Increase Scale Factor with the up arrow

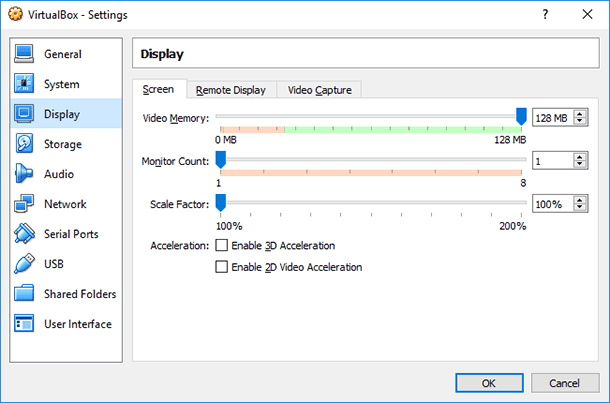click(x=580, y=200)
